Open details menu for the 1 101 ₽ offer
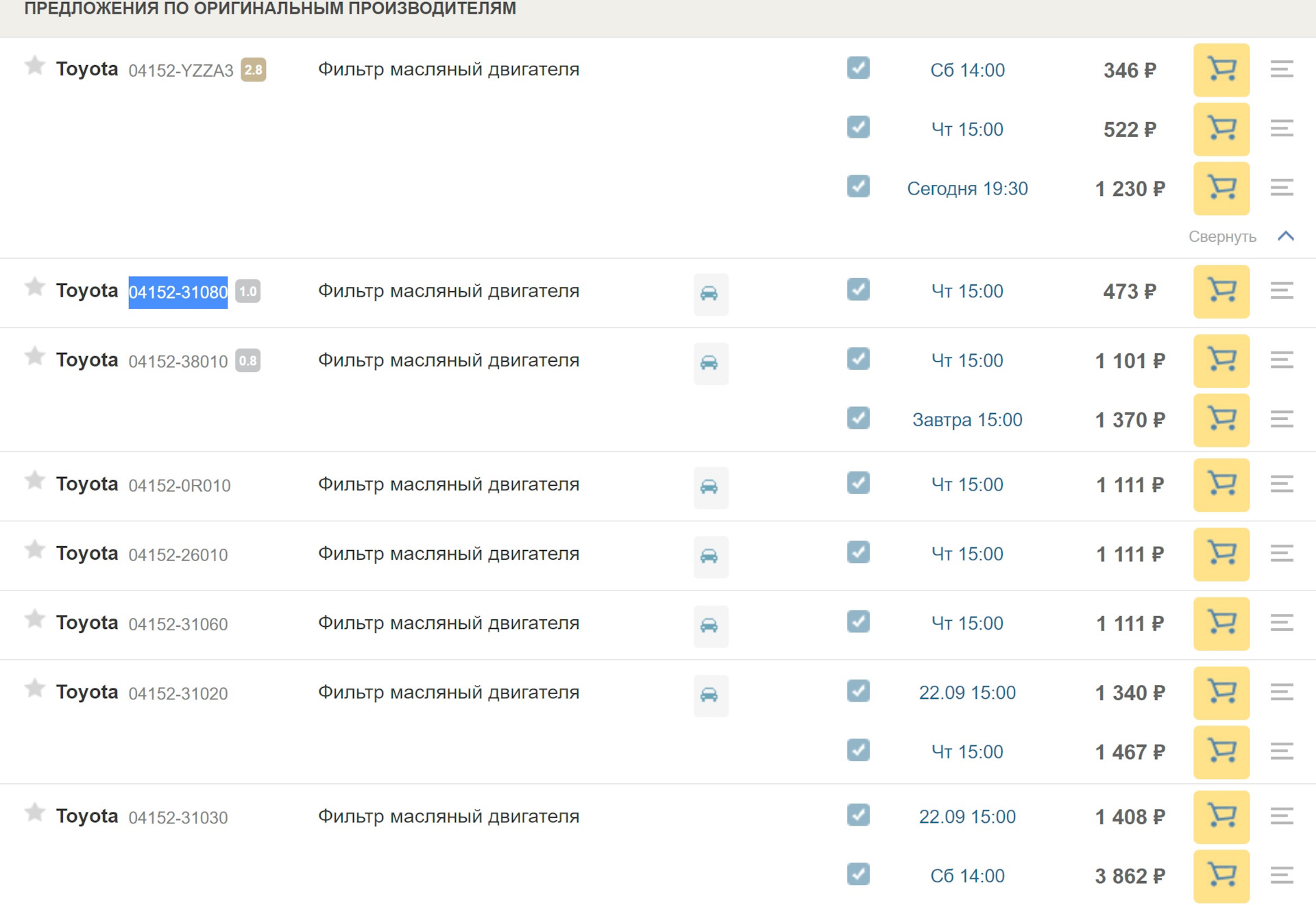The image size is (1316, 905). (1282, 360)
